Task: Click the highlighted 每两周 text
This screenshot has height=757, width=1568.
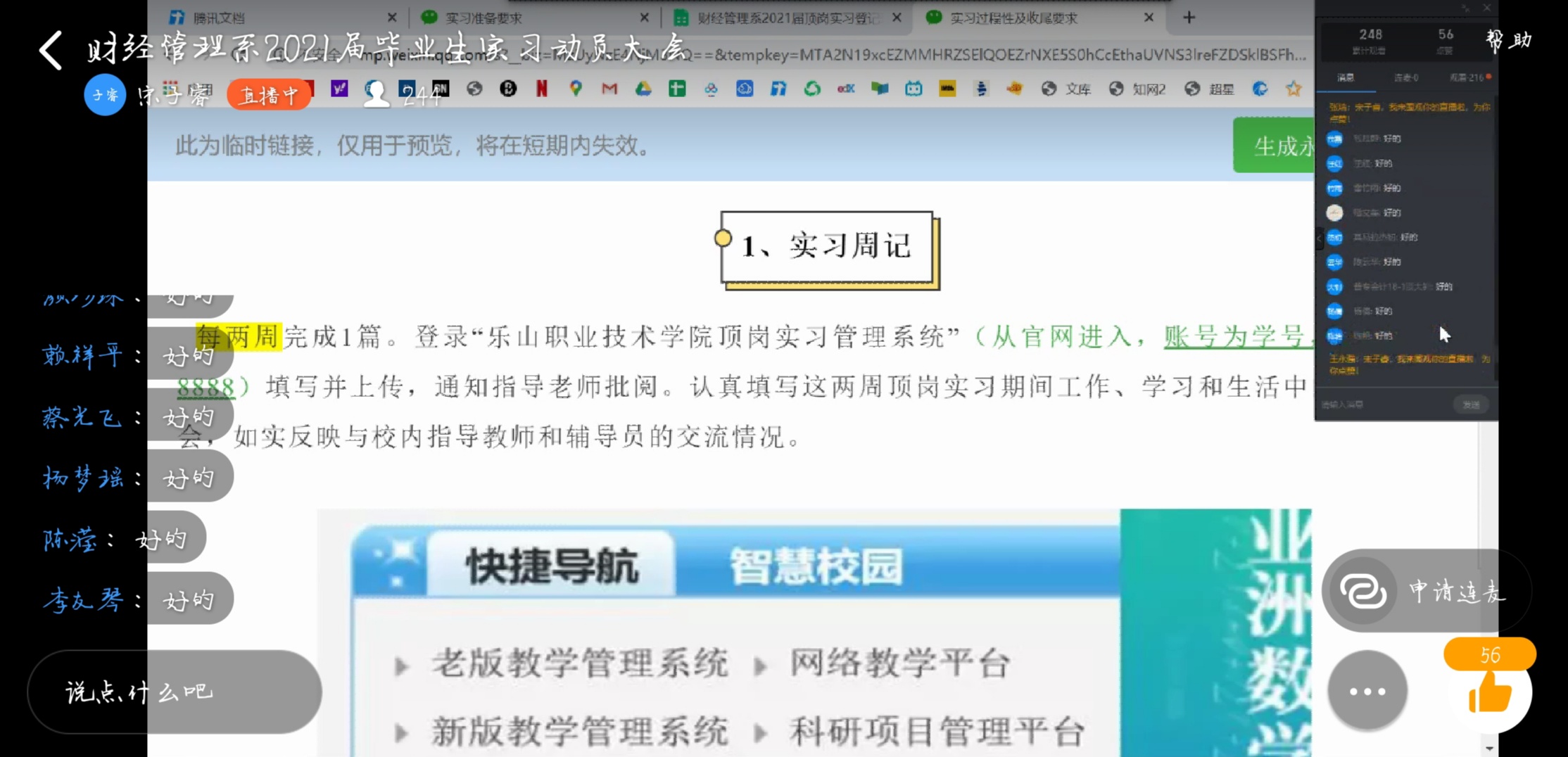Action: [x=239, y=336]
